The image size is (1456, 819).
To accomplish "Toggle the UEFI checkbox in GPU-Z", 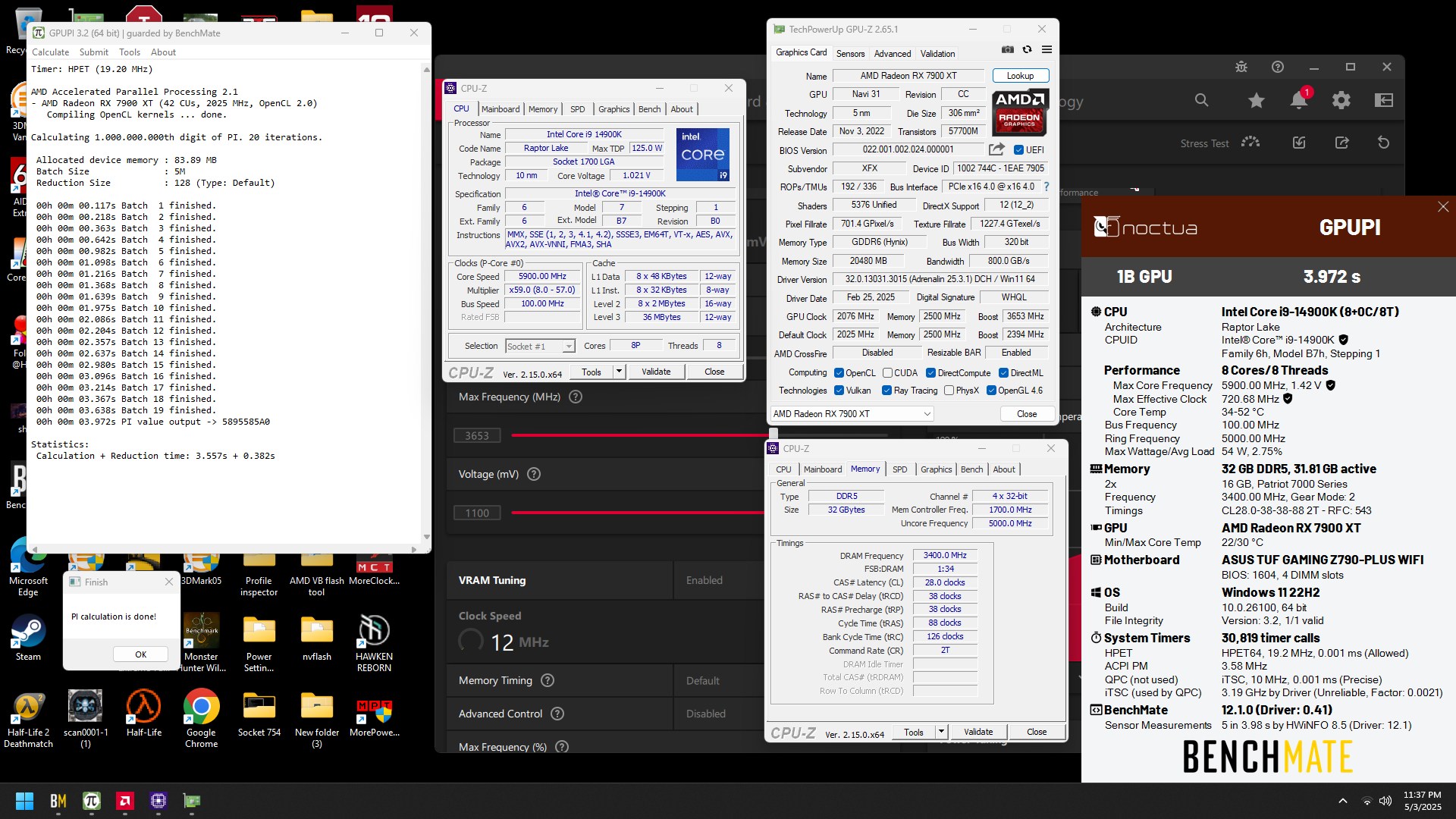I will [x=1018, y=150].
